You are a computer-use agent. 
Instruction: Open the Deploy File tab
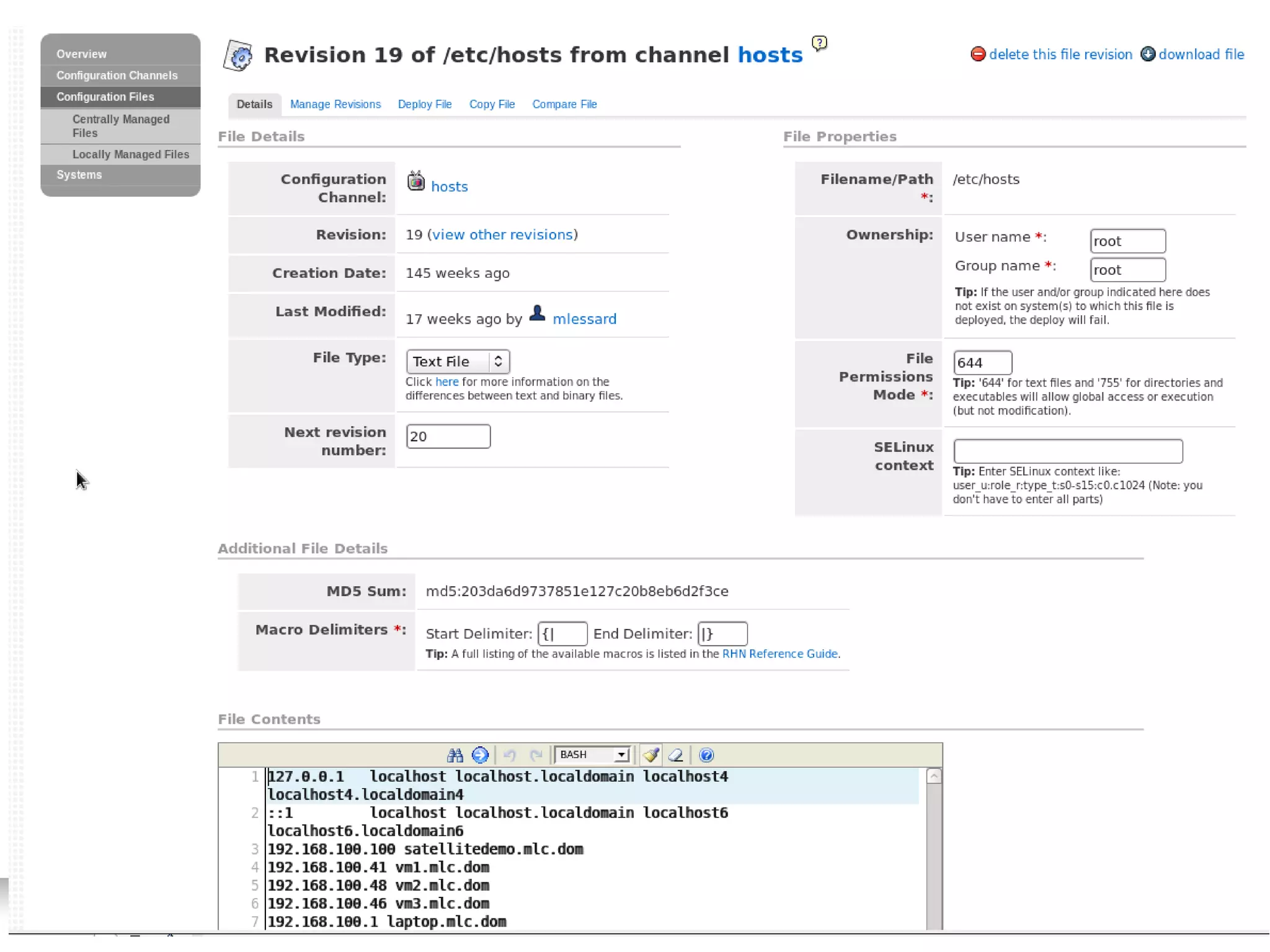click(x=425, y=104)
